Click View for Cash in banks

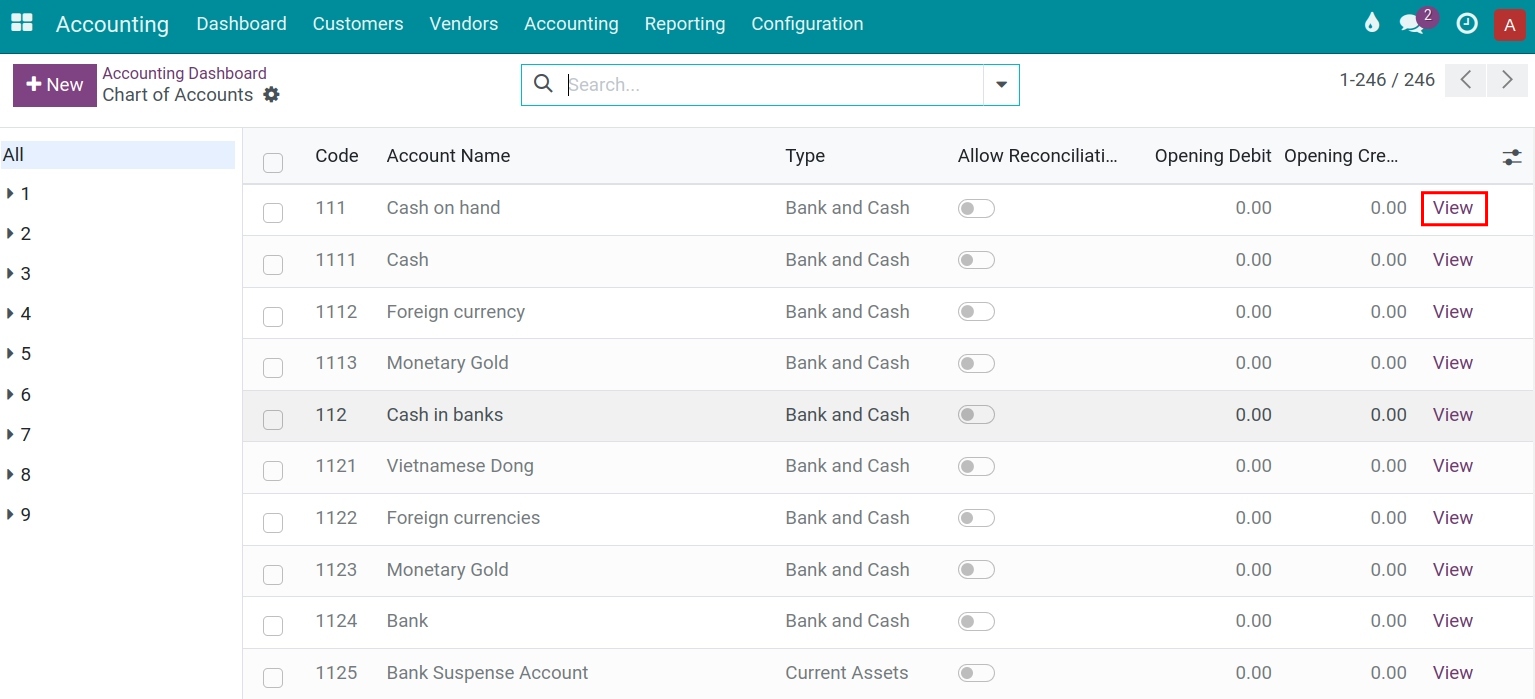1453,415
